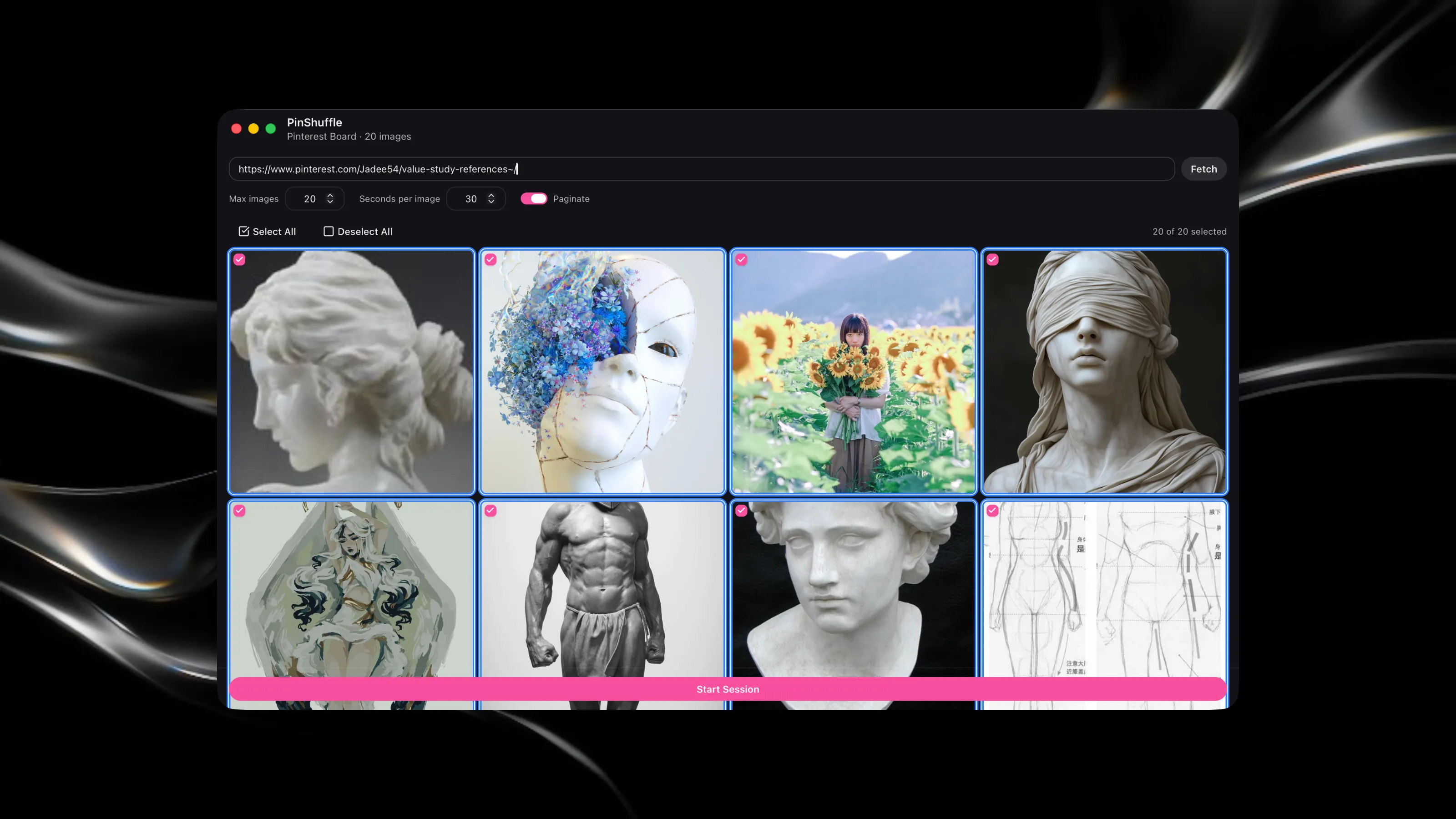Viewport: 1456px width, 819px height.
Task: Open the anatomy sketch drawing thumbnail
Action: tap(1104, 588)
